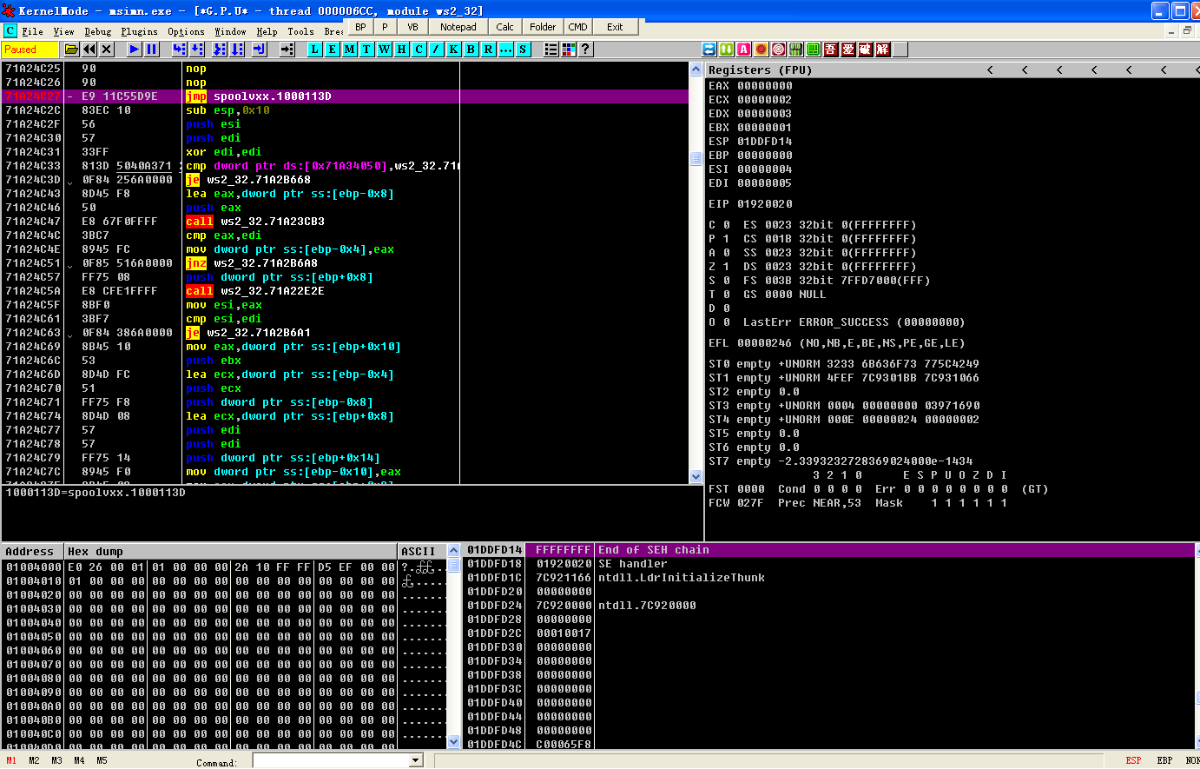Click the Address column header in dump
The height and width of the screenshot is (769, 1200).
point(31,551)
